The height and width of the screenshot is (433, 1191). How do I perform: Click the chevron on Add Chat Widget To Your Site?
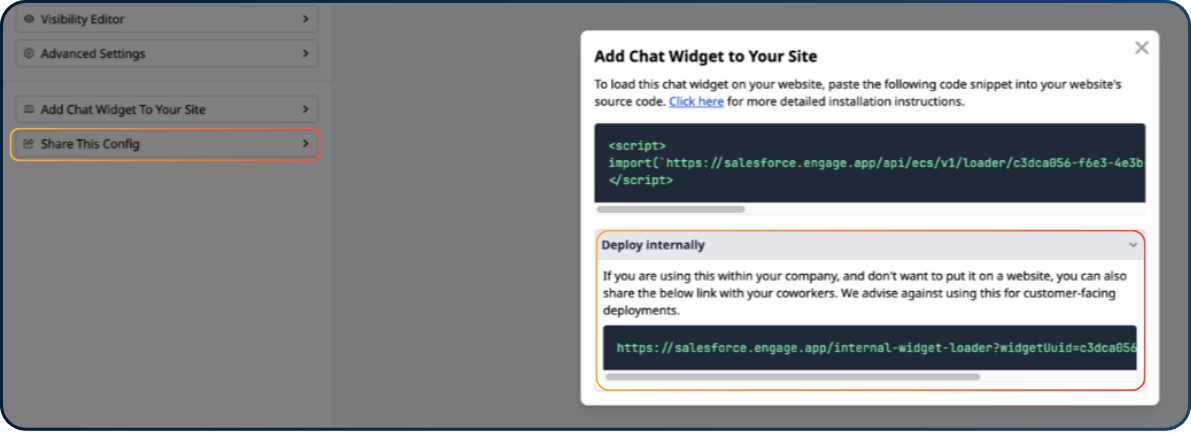[305, 110]
